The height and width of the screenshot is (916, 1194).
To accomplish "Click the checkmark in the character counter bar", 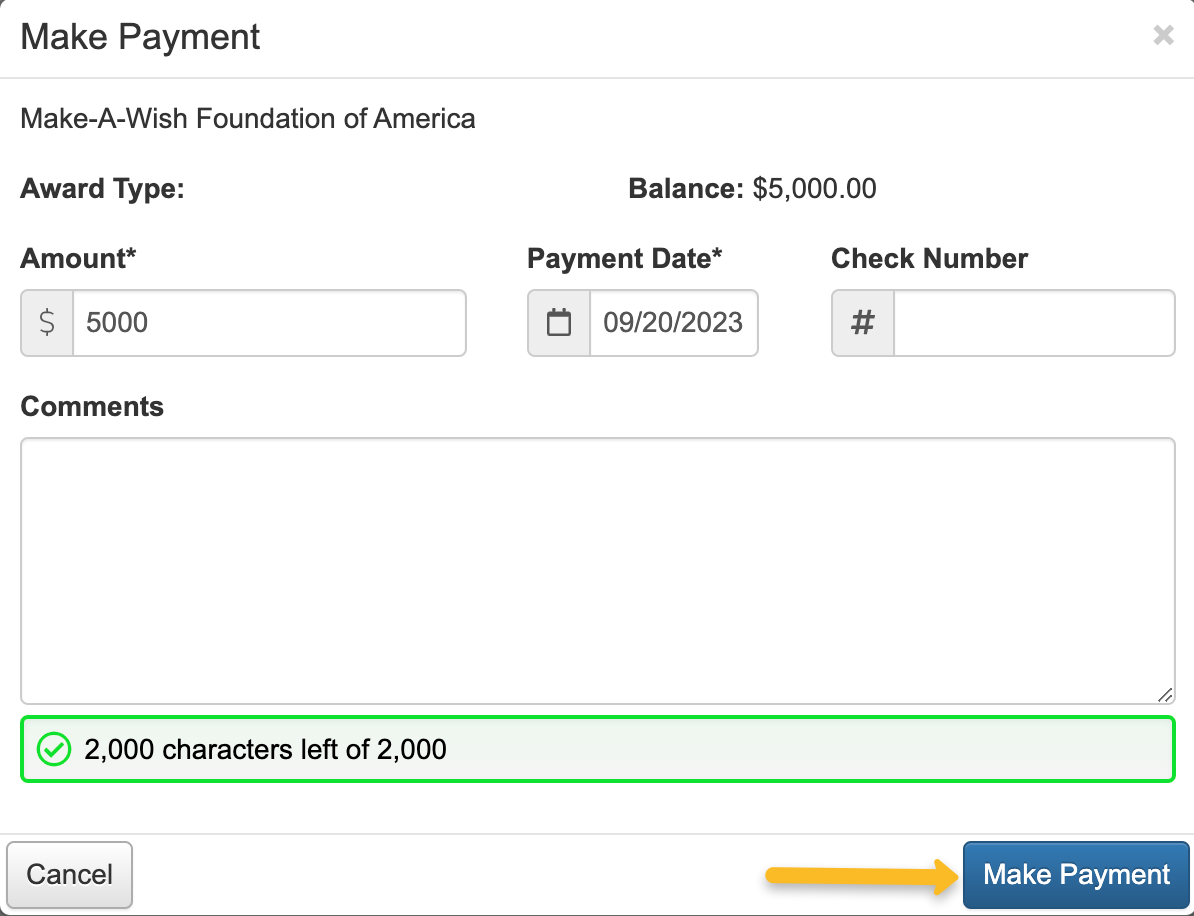I will coord(54,749).
